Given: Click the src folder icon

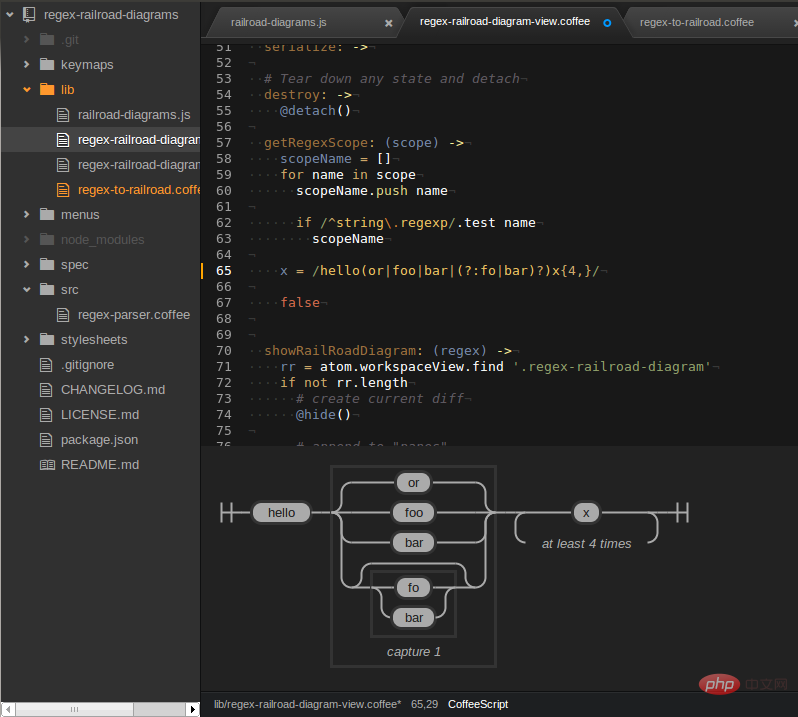Looking at the screenshot, I should [47, 289].
